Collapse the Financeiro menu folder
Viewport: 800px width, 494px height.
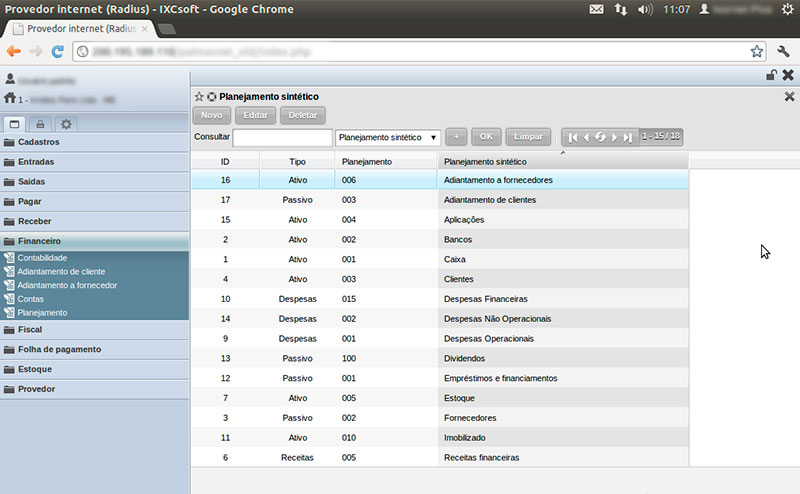pyautogui.click(x=94, y=241)
